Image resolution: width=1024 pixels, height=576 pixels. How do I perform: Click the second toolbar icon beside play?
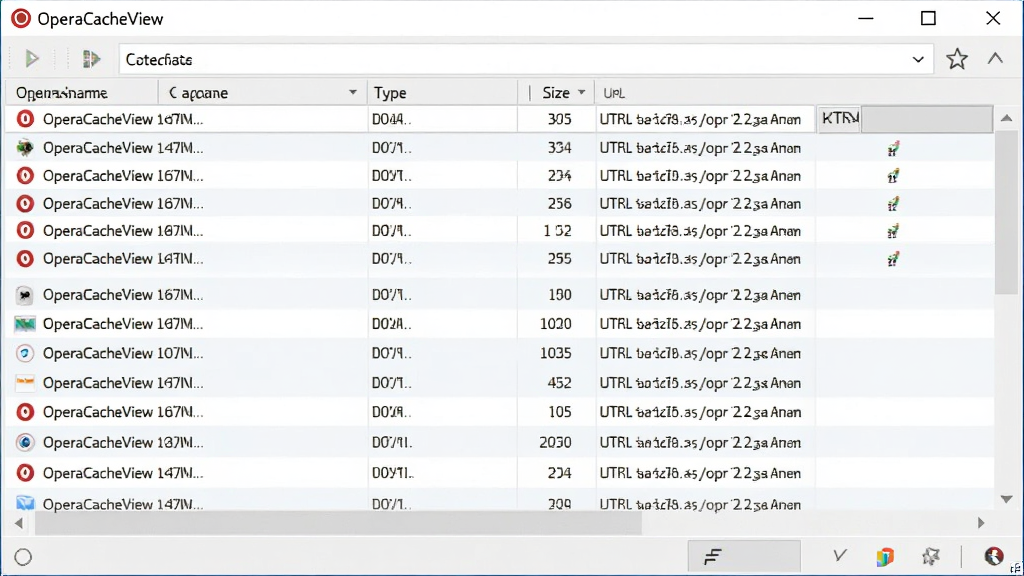tap(91, 59)
